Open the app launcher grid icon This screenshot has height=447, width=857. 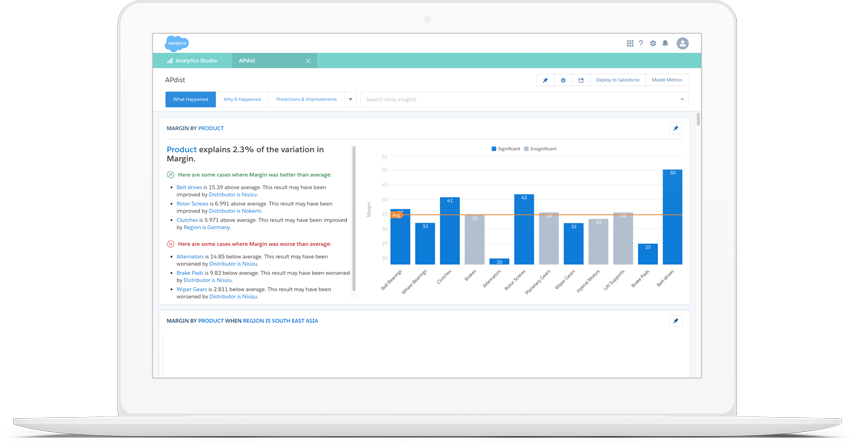coord(630,44)
